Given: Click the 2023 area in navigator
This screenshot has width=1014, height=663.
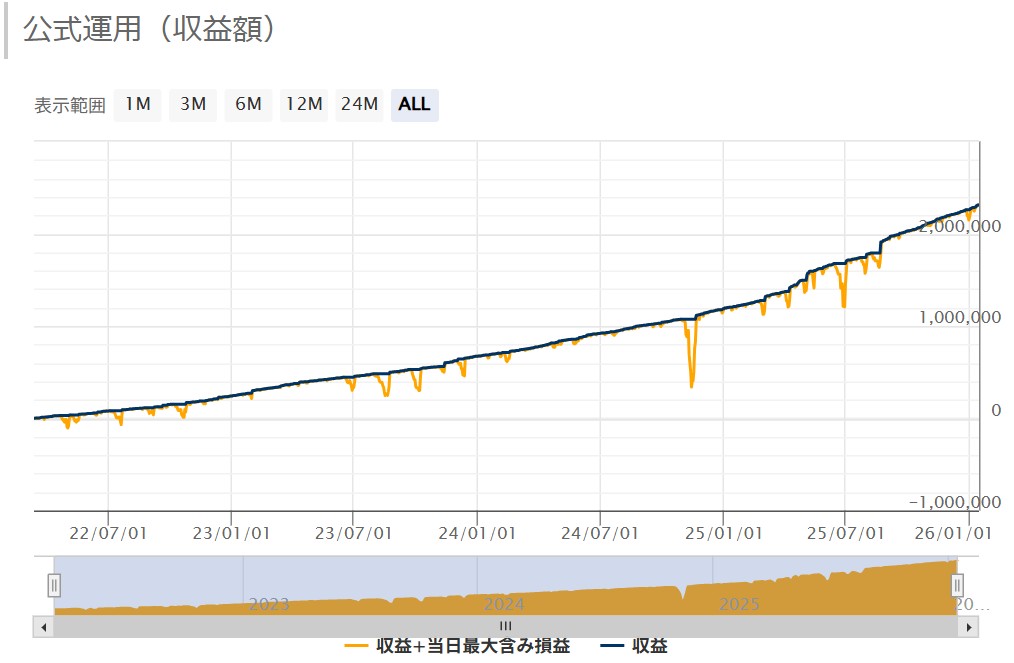Looking at the screenshot, I should tap(268, 604).
